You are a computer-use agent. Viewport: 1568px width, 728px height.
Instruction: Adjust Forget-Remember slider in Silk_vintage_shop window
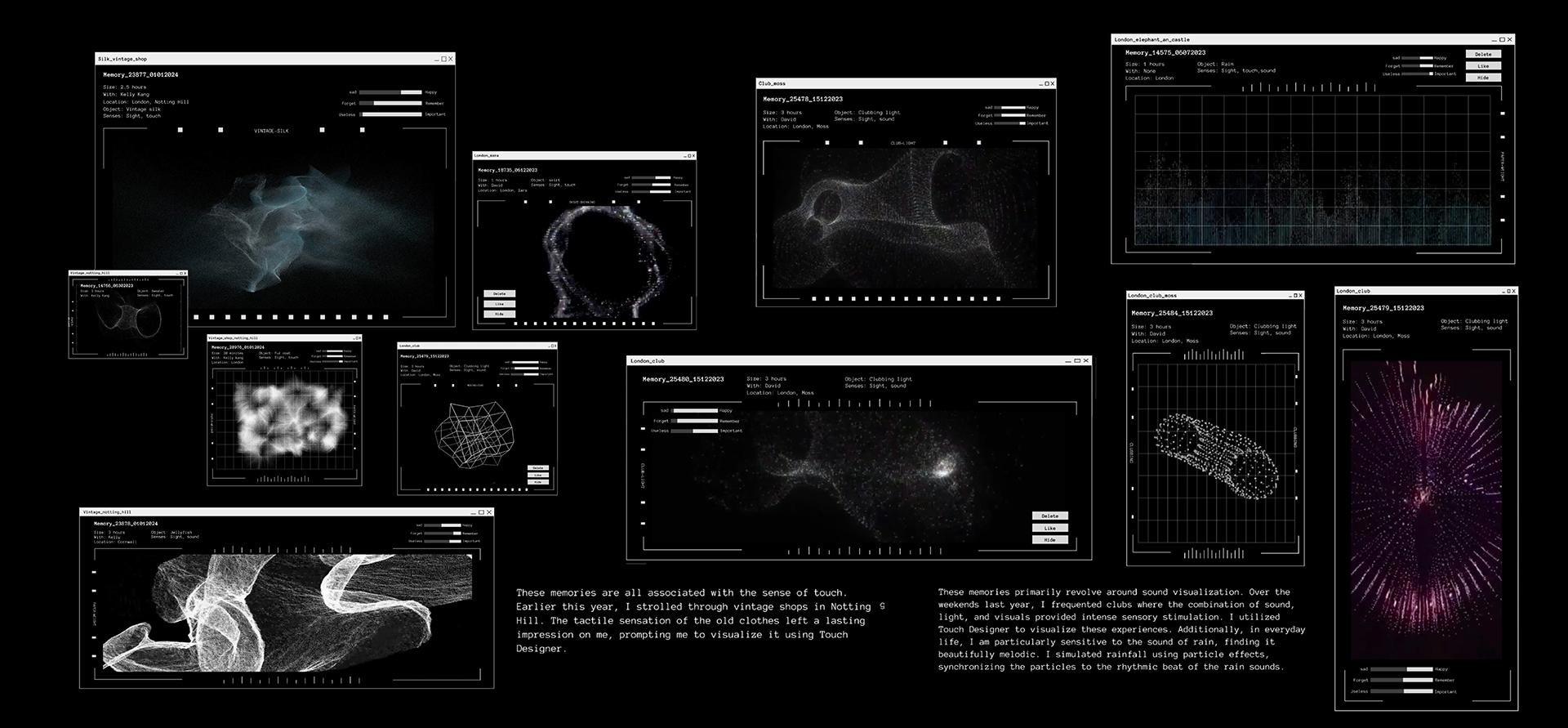click(390, 103)
